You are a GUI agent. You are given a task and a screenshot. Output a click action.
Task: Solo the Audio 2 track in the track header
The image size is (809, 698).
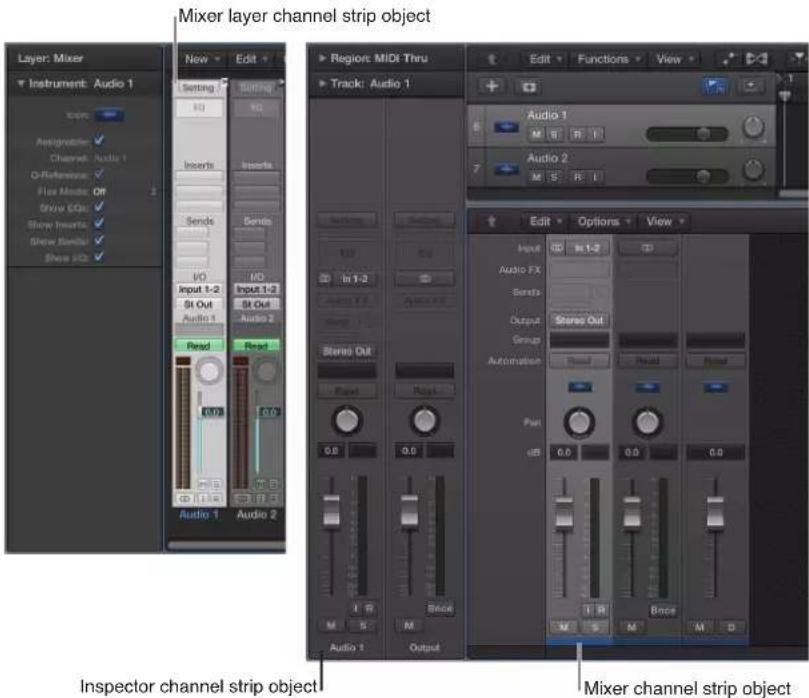554,177
